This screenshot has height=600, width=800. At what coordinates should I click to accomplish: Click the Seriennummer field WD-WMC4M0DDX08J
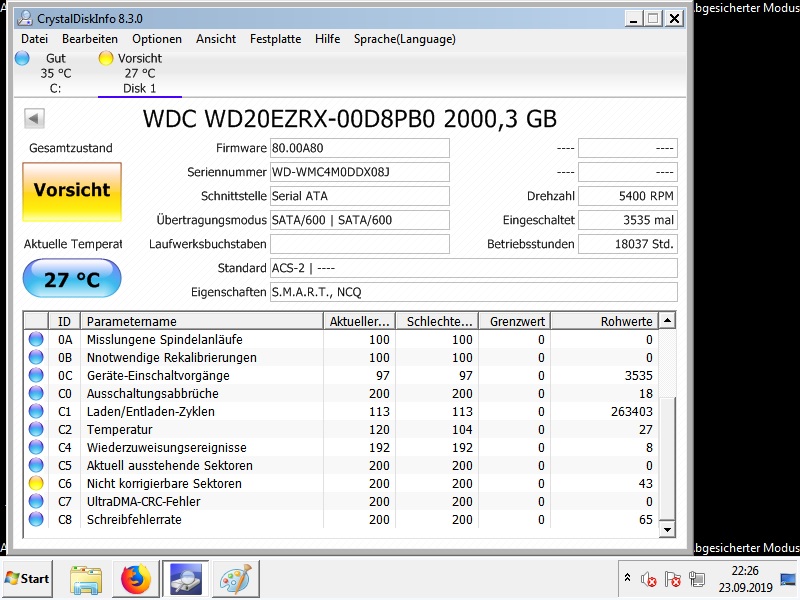360,172
